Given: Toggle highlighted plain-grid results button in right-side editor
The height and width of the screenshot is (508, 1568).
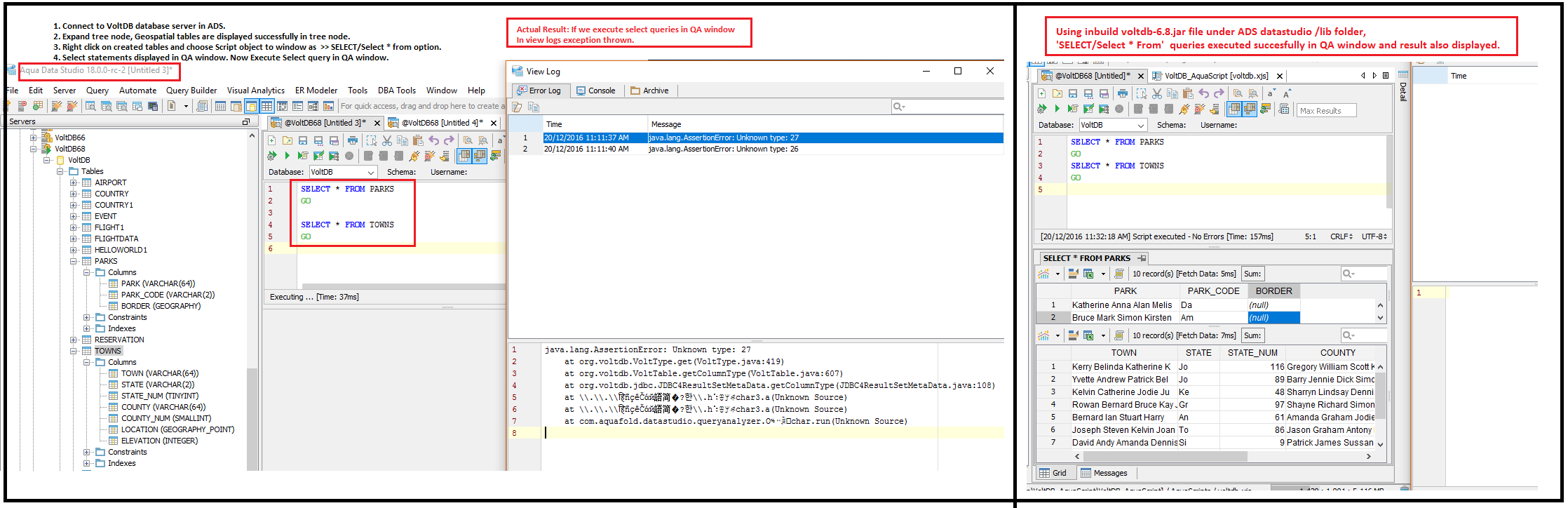Looking at the screenshot, I should pos(1234,109).
